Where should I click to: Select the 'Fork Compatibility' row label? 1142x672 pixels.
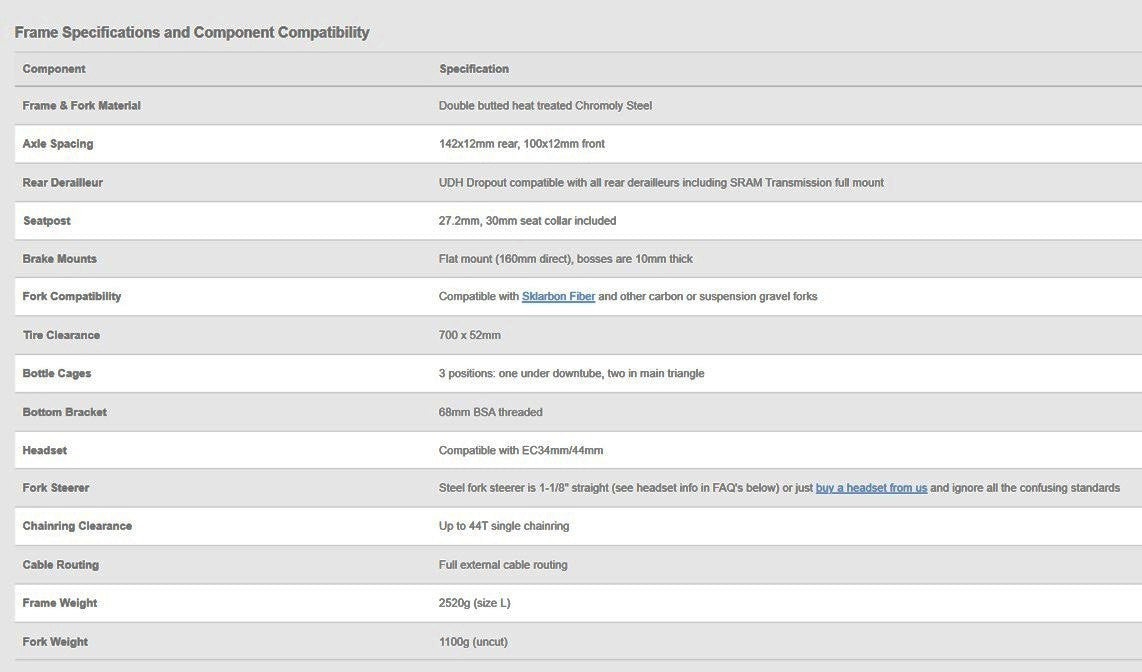(x=72, y=296)
